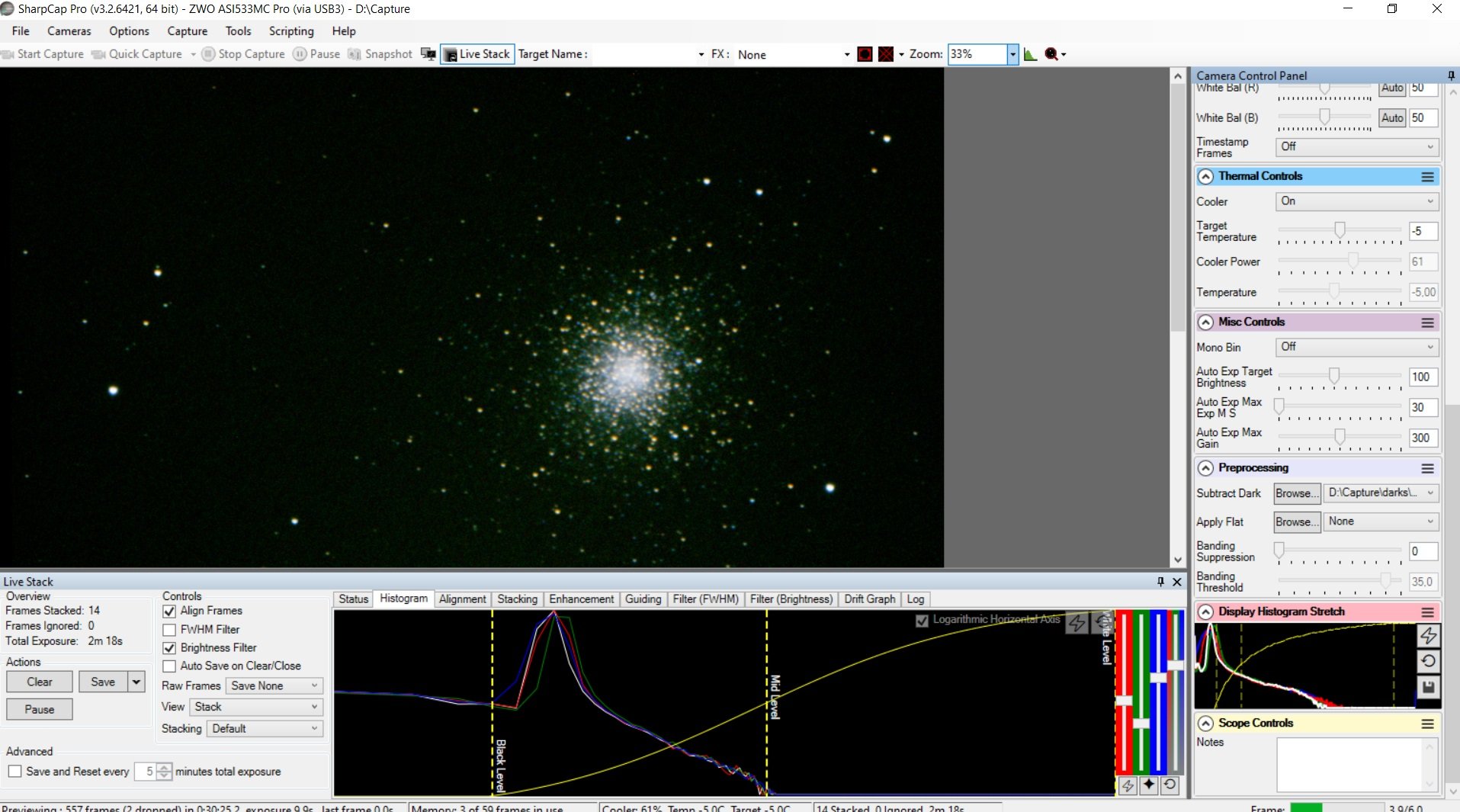Click the reset icon in Display Histogram Stretch
1460x812 pixels.
click(1428, 661)
